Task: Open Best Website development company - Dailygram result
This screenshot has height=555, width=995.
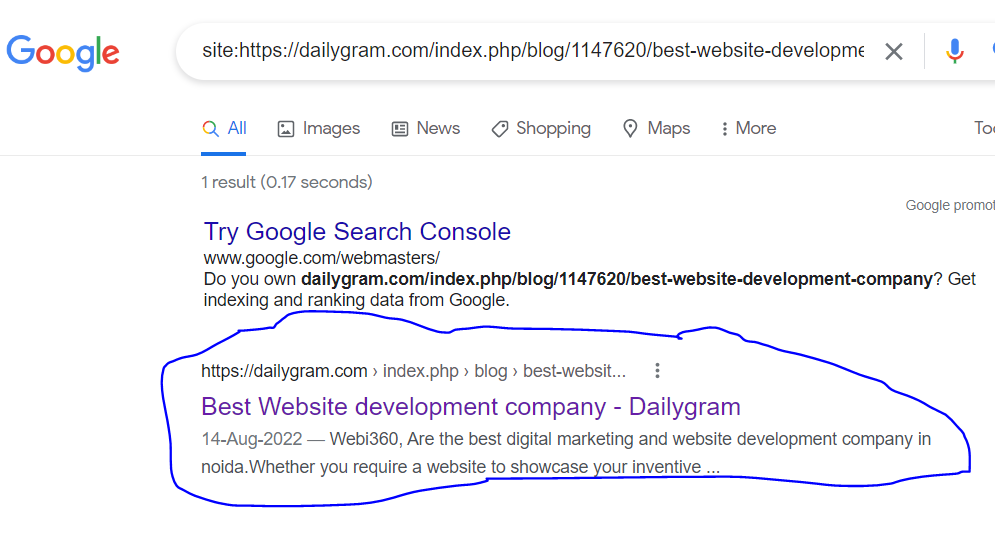Action: click(x=471, y=407)
